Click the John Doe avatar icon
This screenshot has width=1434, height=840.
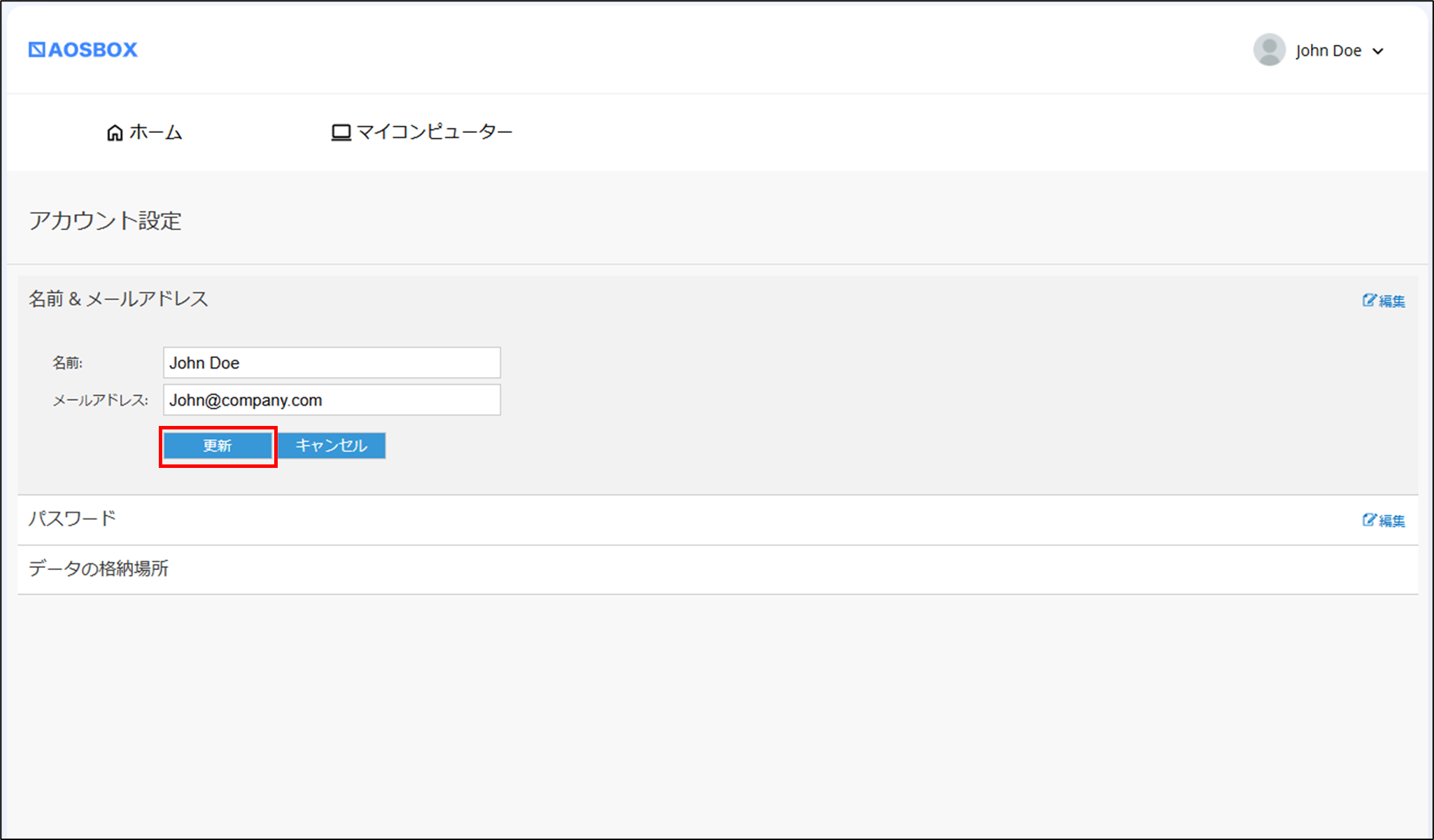tap(1269, 50)
